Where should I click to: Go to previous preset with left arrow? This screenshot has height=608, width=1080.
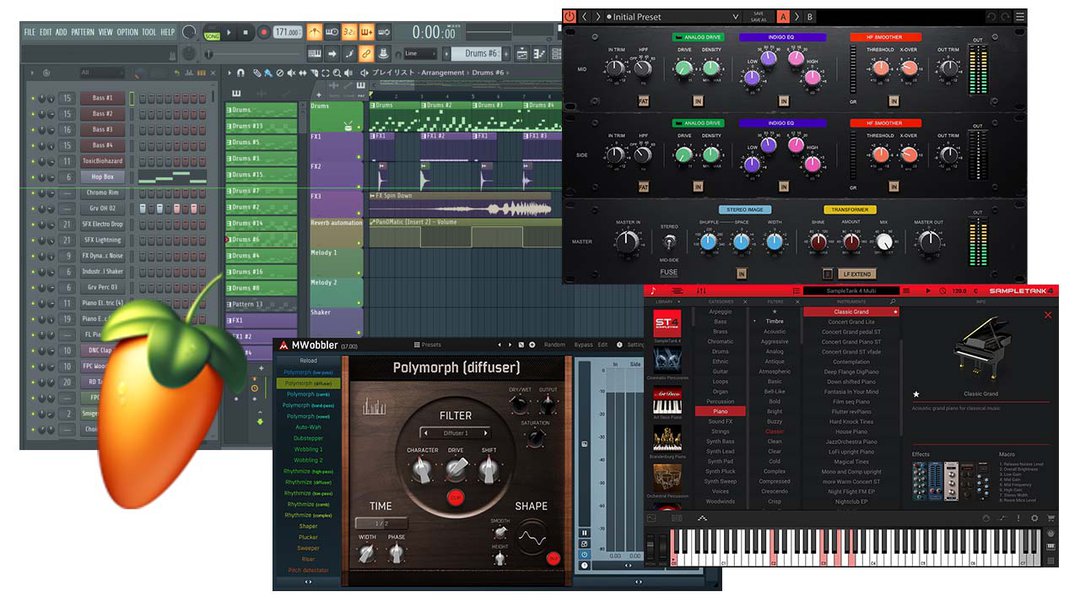coord(584,16)
